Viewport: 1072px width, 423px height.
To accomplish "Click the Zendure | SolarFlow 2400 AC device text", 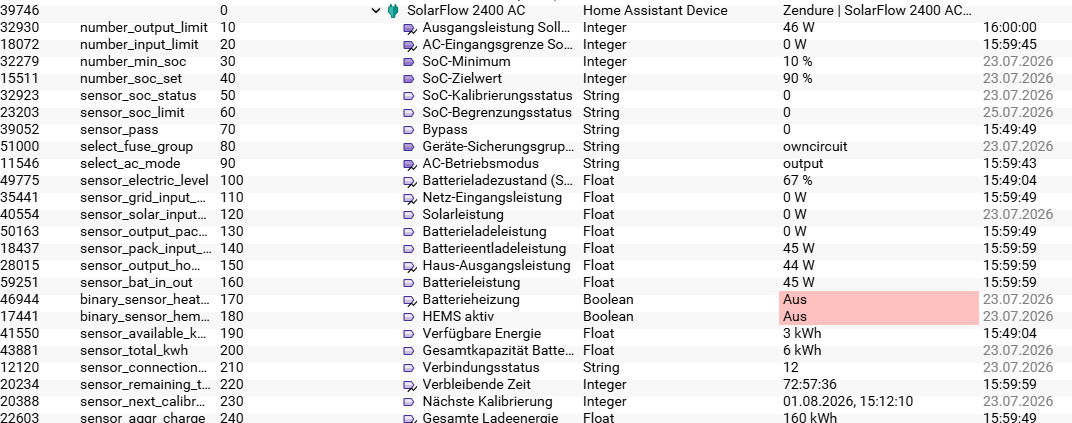I will coord(877,11).
